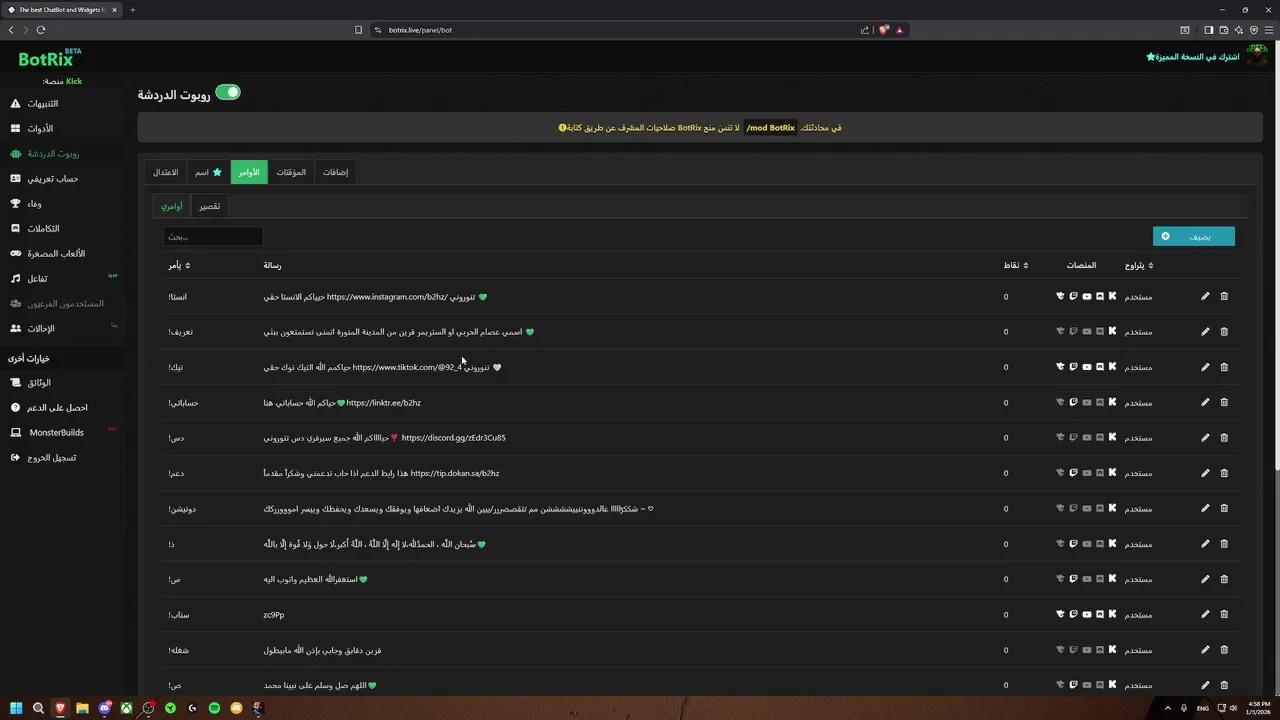The width and height of the screenshot is (1280, 720).
Task: Delete the !شغله command row
Action: click(1224, 650)
